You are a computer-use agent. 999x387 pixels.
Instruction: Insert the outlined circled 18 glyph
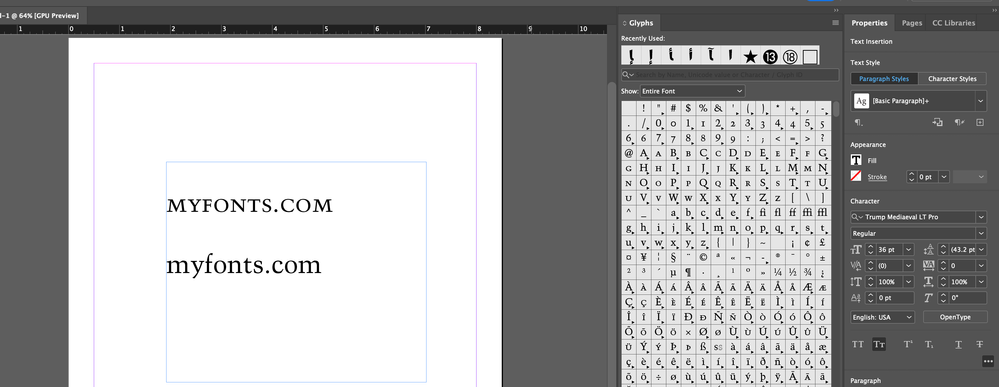point(790,57)
